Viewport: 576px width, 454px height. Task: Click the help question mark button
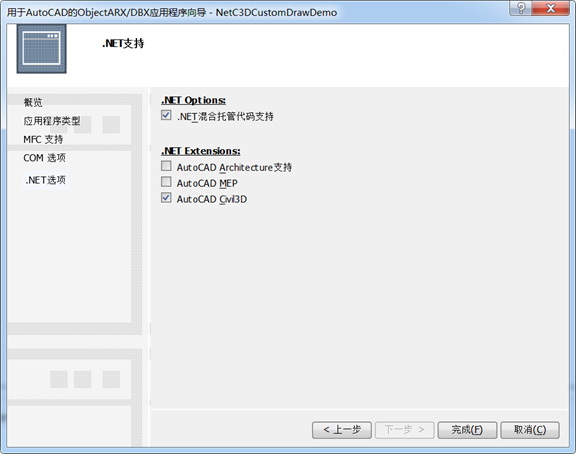520,8
